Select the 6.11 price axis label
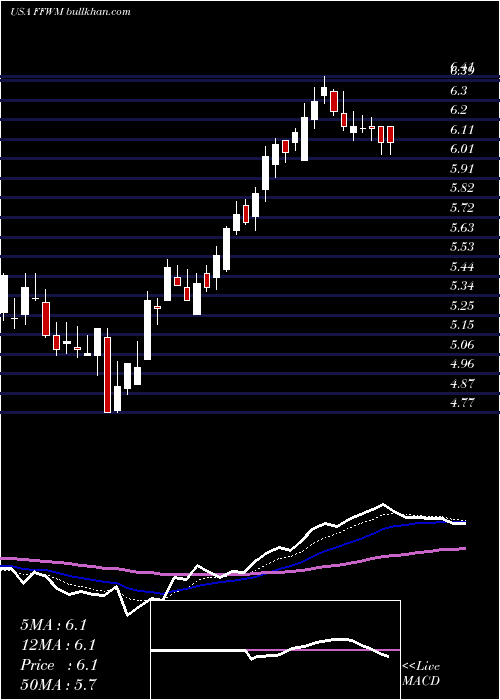 pos(462,129)
